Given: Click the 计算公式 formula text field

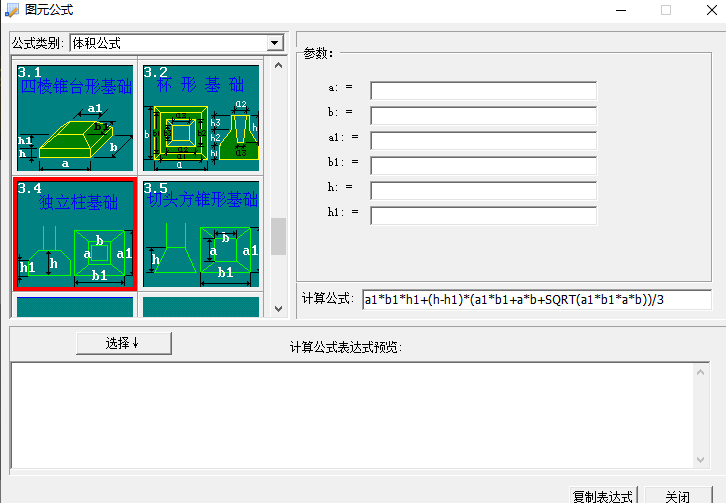Looking at the screenshot, I should pyautogui.click(x=537, y=300).
